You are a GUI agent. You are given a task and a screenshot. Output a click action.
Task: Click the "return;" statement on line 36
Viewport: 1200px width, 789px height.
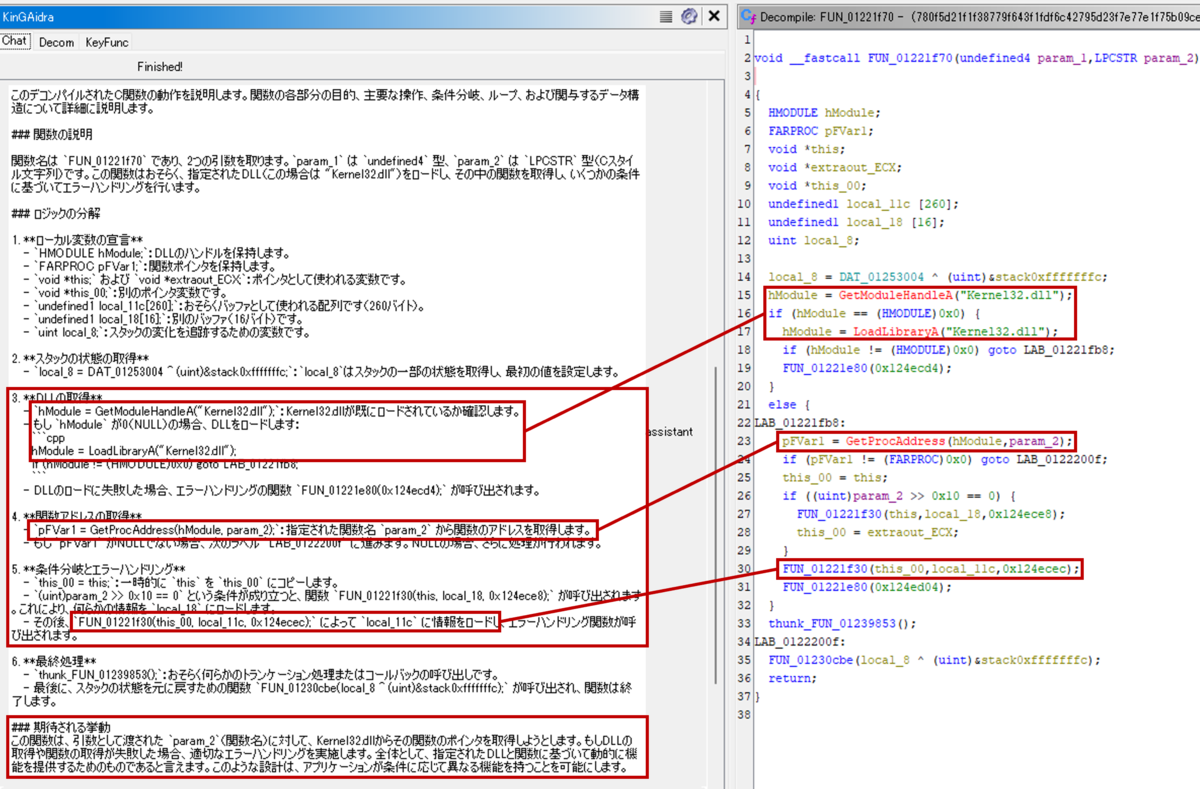pyautogui.click(x=792, y=678)
